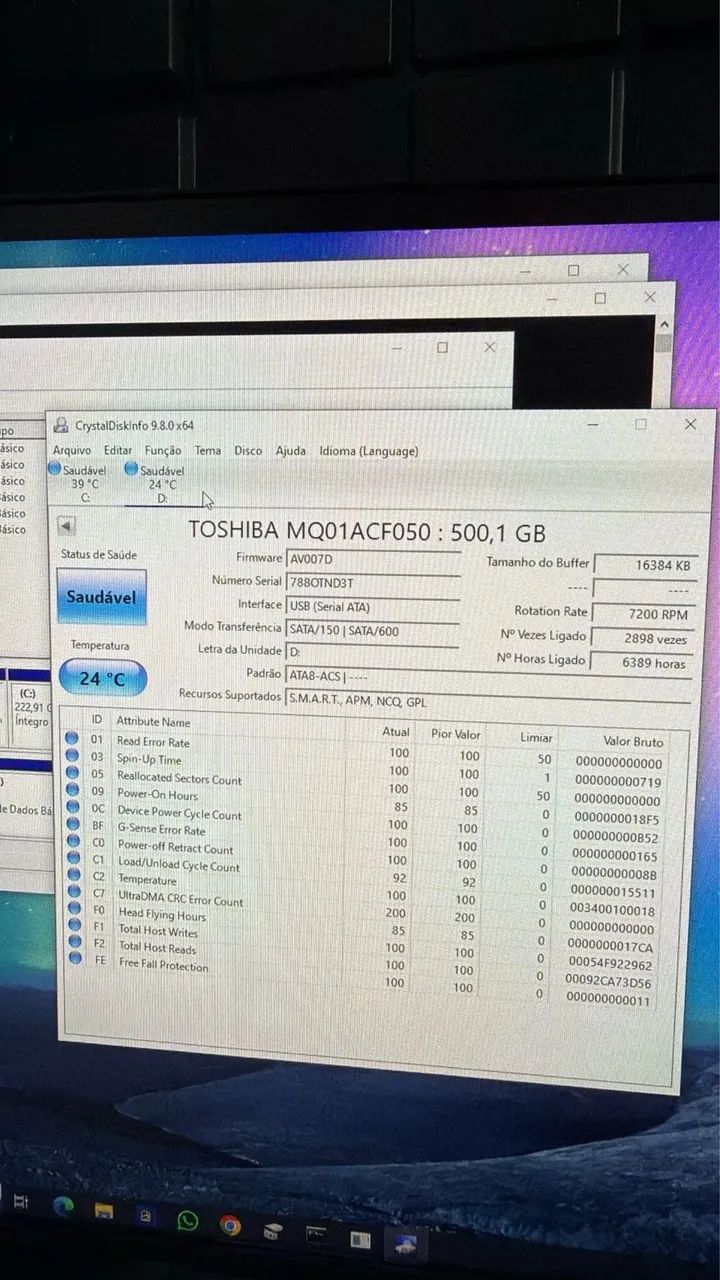This screenshot has height=1280, width=720.
Task: Click the Pior Valor column header
Action: click(455, 734)
